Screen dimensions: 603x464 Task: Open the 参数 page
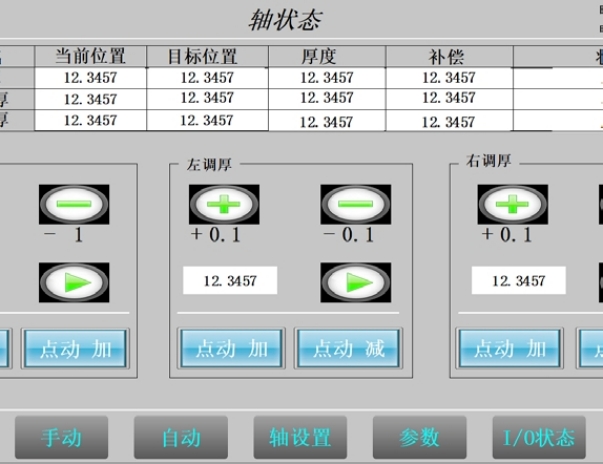[420, 437]
